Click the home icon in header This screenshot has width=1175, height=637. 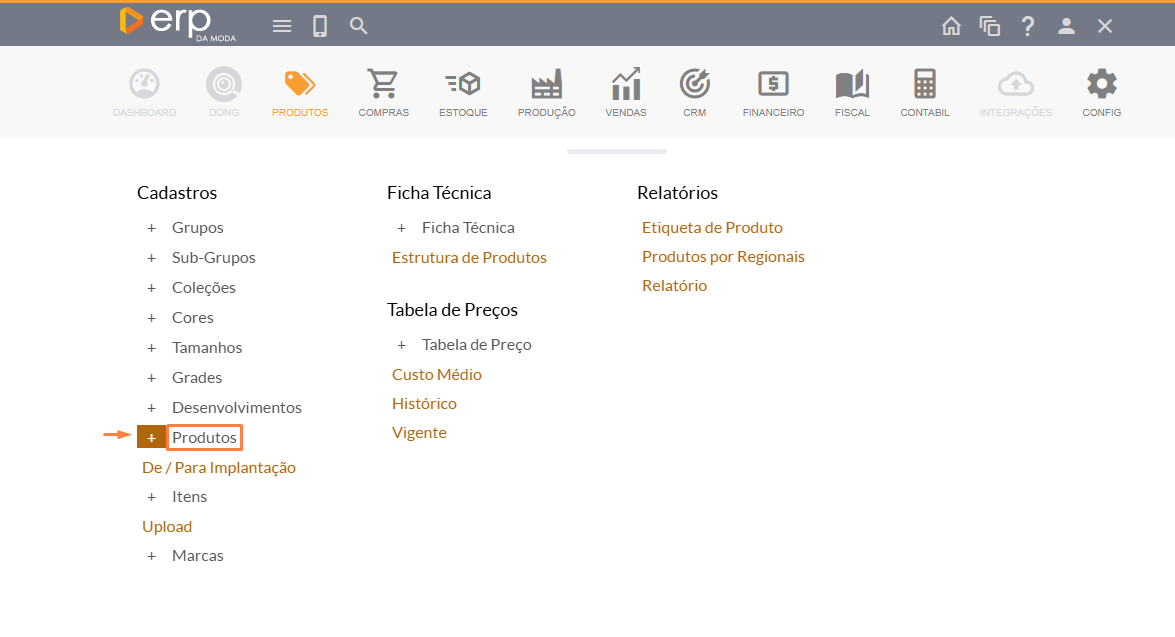pos(951,26)
